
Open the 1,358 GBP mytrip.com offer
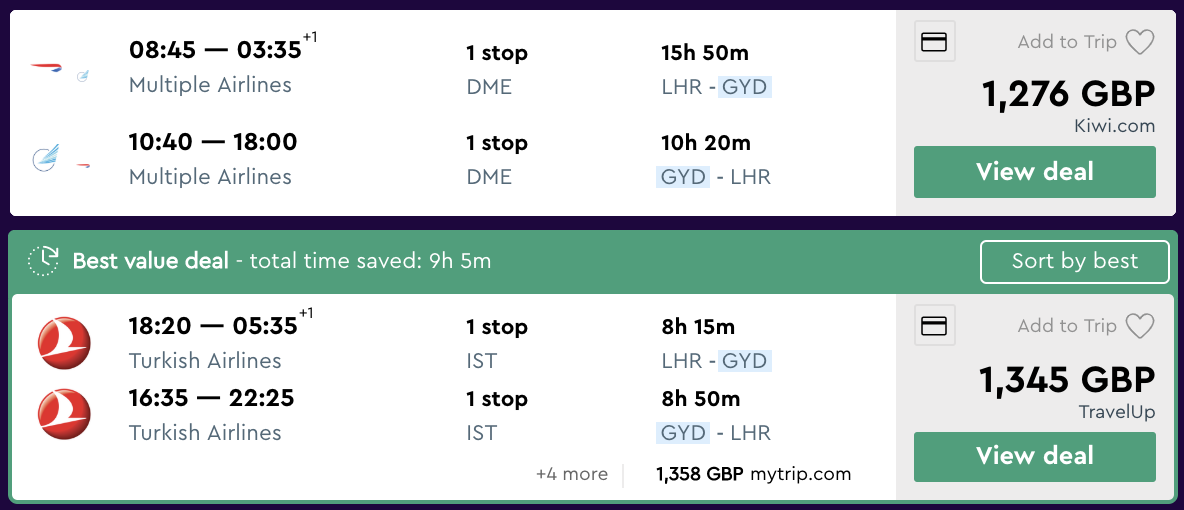tap(753, 474)
